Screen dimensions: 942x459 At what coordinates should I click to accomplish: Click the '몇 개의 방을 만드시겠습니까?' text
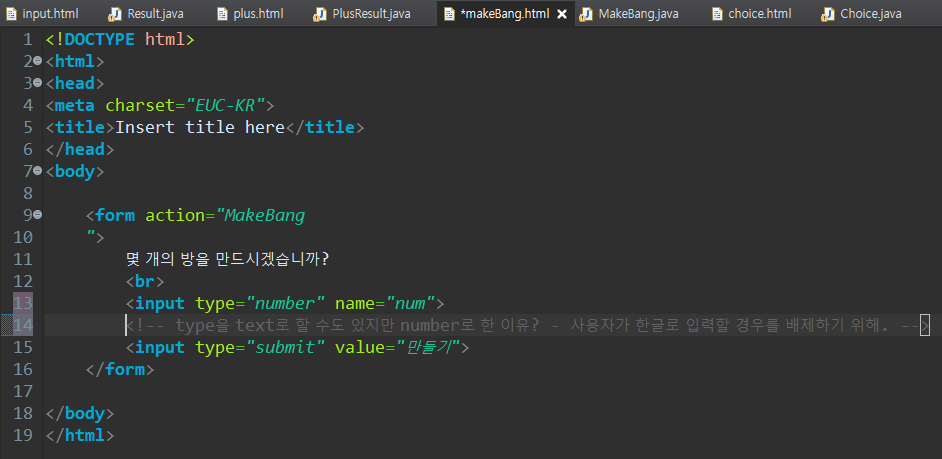click(x=228, y=259)
